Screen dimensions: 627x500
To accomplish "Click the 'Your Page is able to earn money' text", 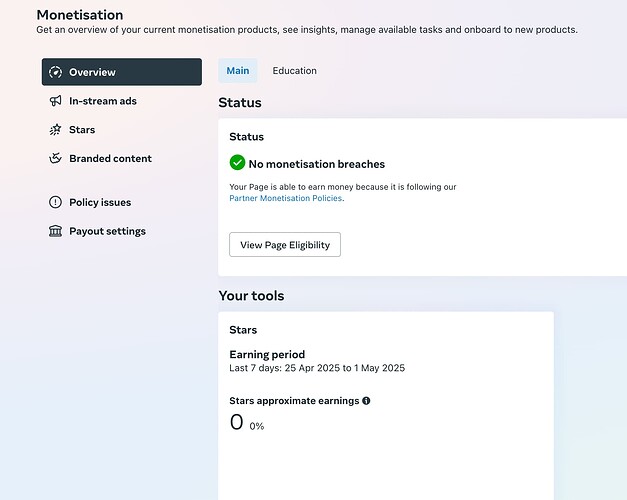I will [x=343, y=187].
